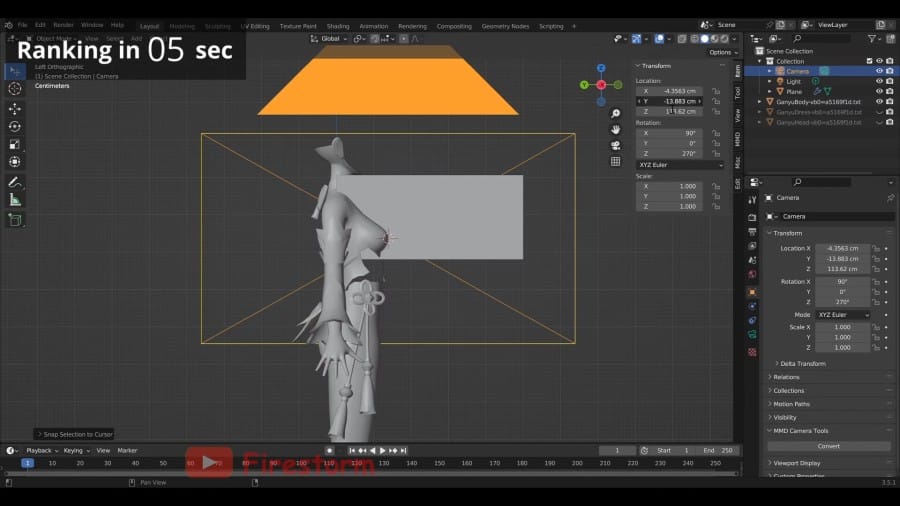This screenshot has height=506, width=900.
Task: Open the Global transform orientation dropdown
Action: pyautogui.click(x=329, y=38)
